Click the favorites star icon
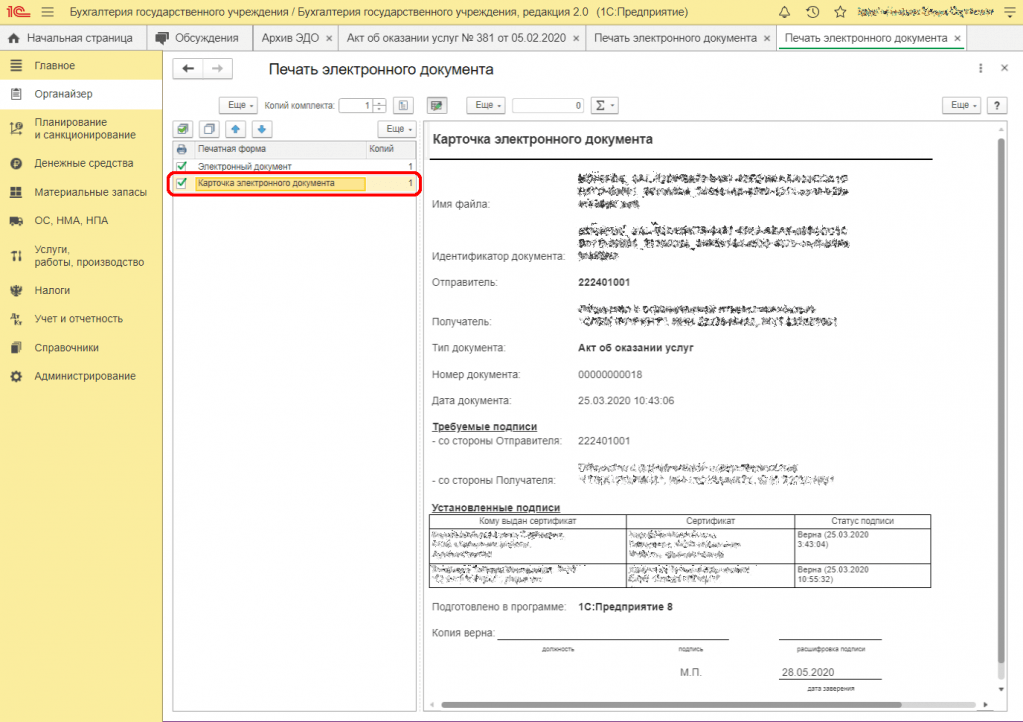 [x=840, y=12]
